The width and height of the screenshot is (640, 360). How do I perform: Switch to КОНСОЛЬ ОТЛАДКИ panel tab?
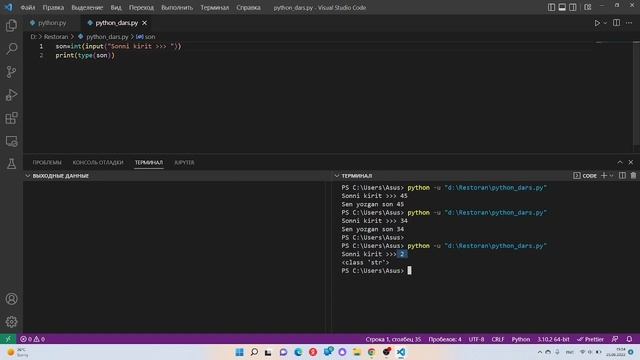pos(98,162)
